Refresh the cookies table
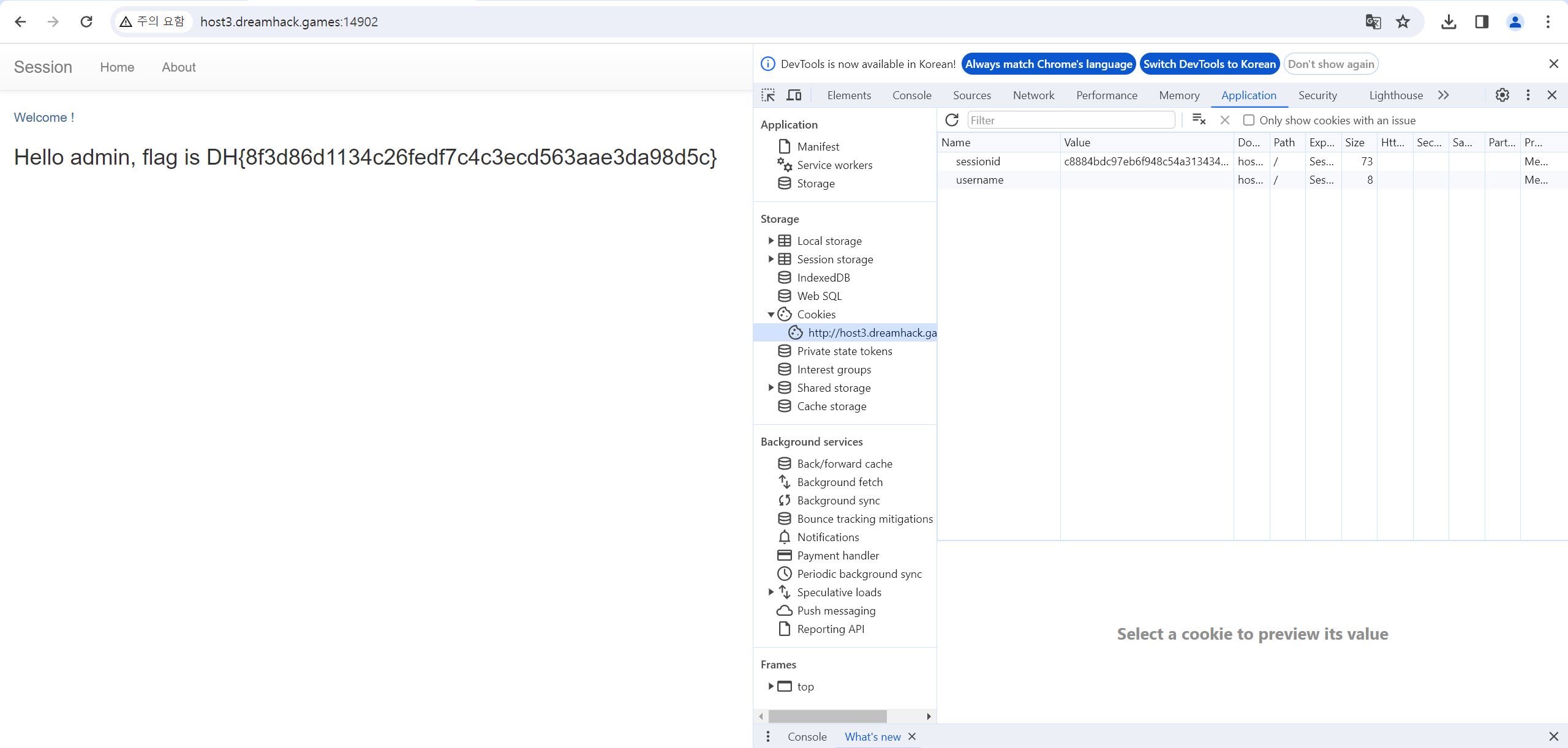Image resolution: width=1568 pixels, height=748 pixels. pyautogui.click(x=951, y=120)
